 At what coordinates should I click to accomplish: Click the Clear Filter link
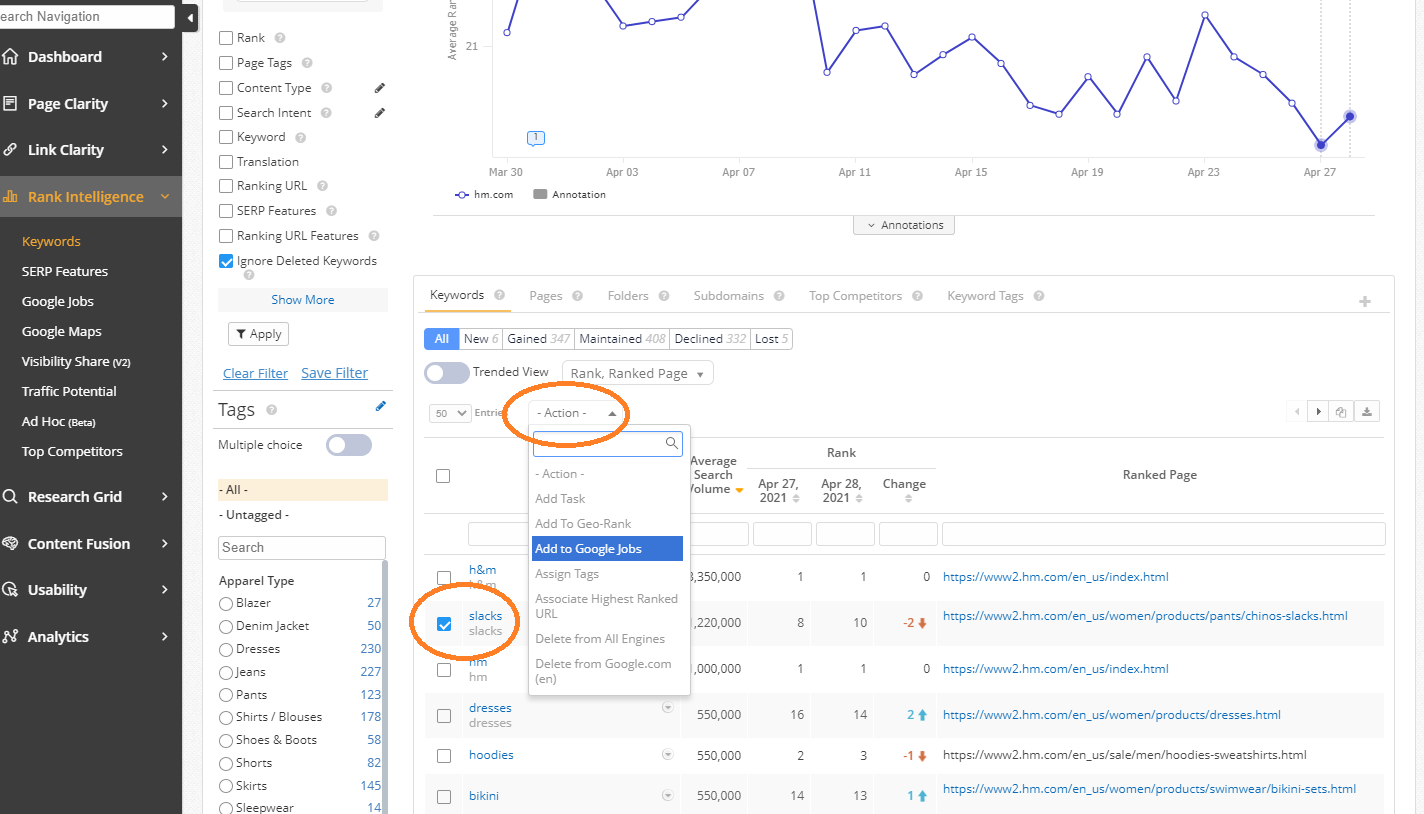pos(255,373)
